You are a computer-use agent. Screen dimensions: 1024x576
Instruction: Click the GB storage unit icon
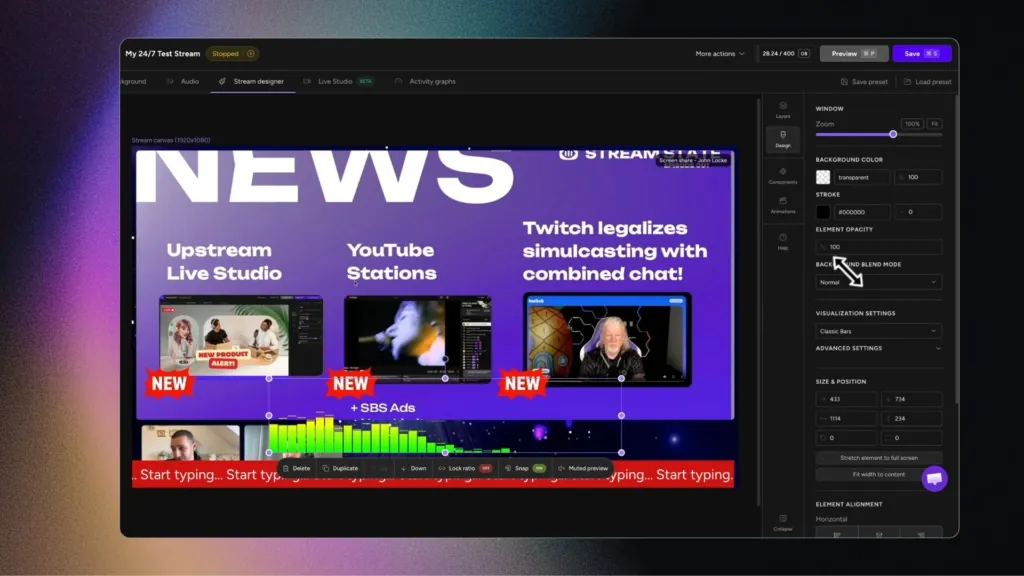coord(803,54)
